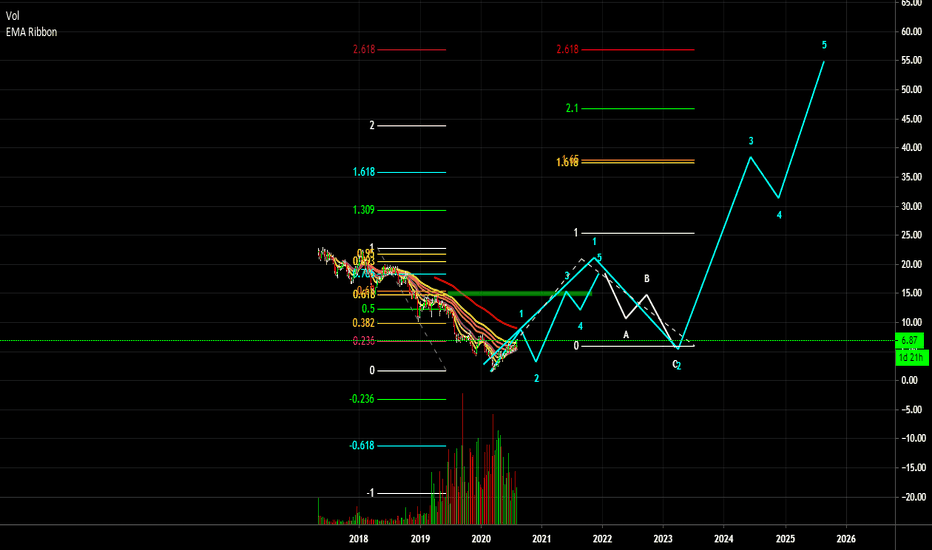The height and width of the screenshot is (550, 932).
Task: Click the 50.00 price axis label
Action: coord(911,90)
